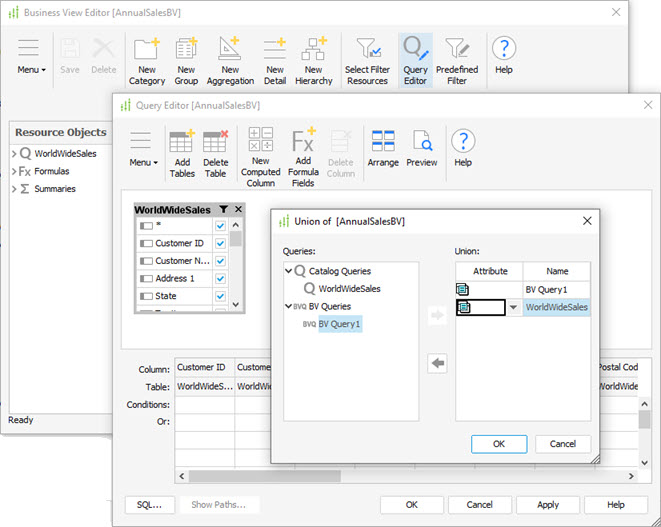The height and width of the screenshot is (527, 661).
Task: Collapse BV Queries in Union dialog
Action: (x=288, y=306)
